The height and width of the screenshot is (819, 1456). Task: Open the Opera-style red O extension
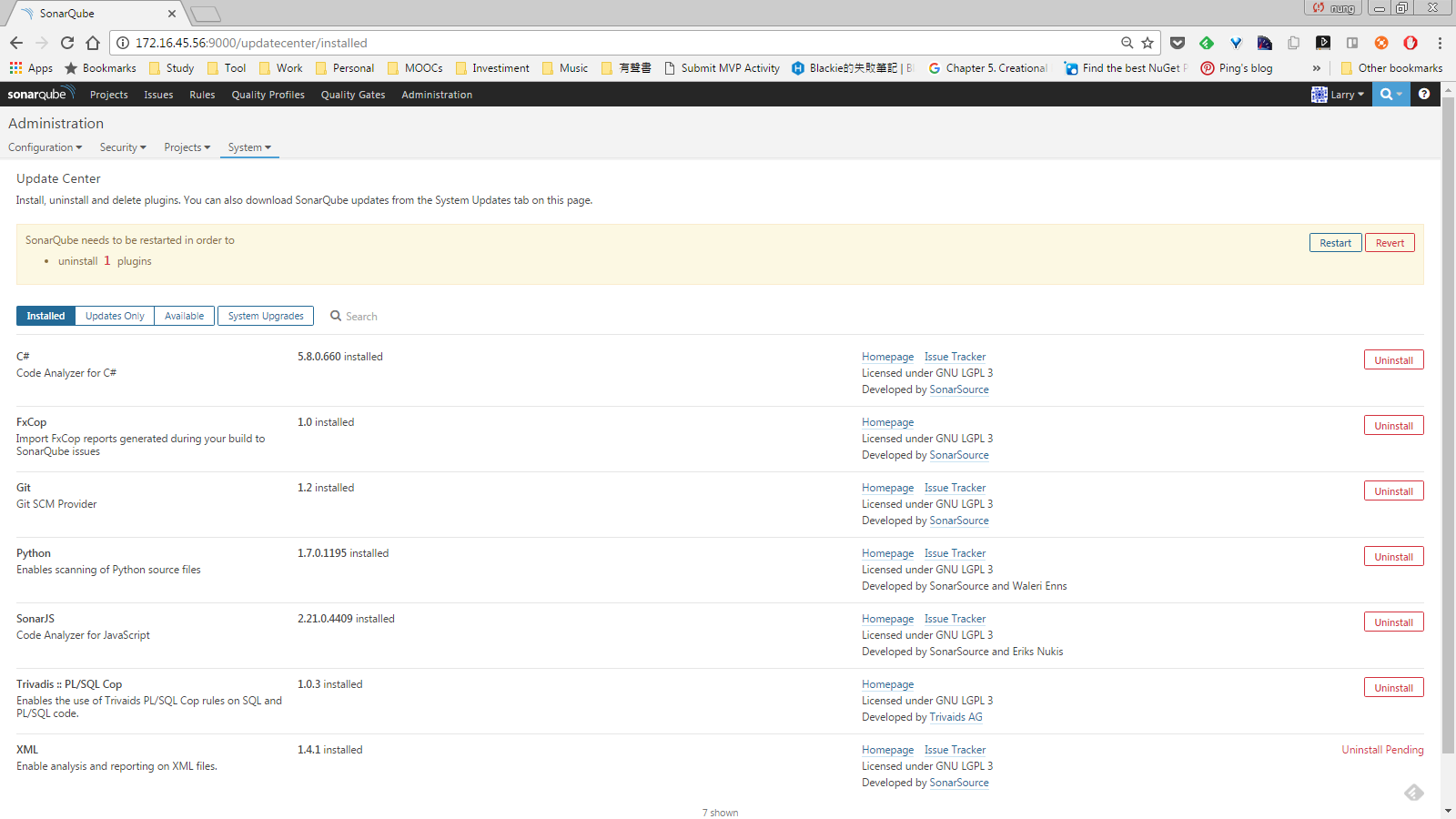pos(1410,43)
